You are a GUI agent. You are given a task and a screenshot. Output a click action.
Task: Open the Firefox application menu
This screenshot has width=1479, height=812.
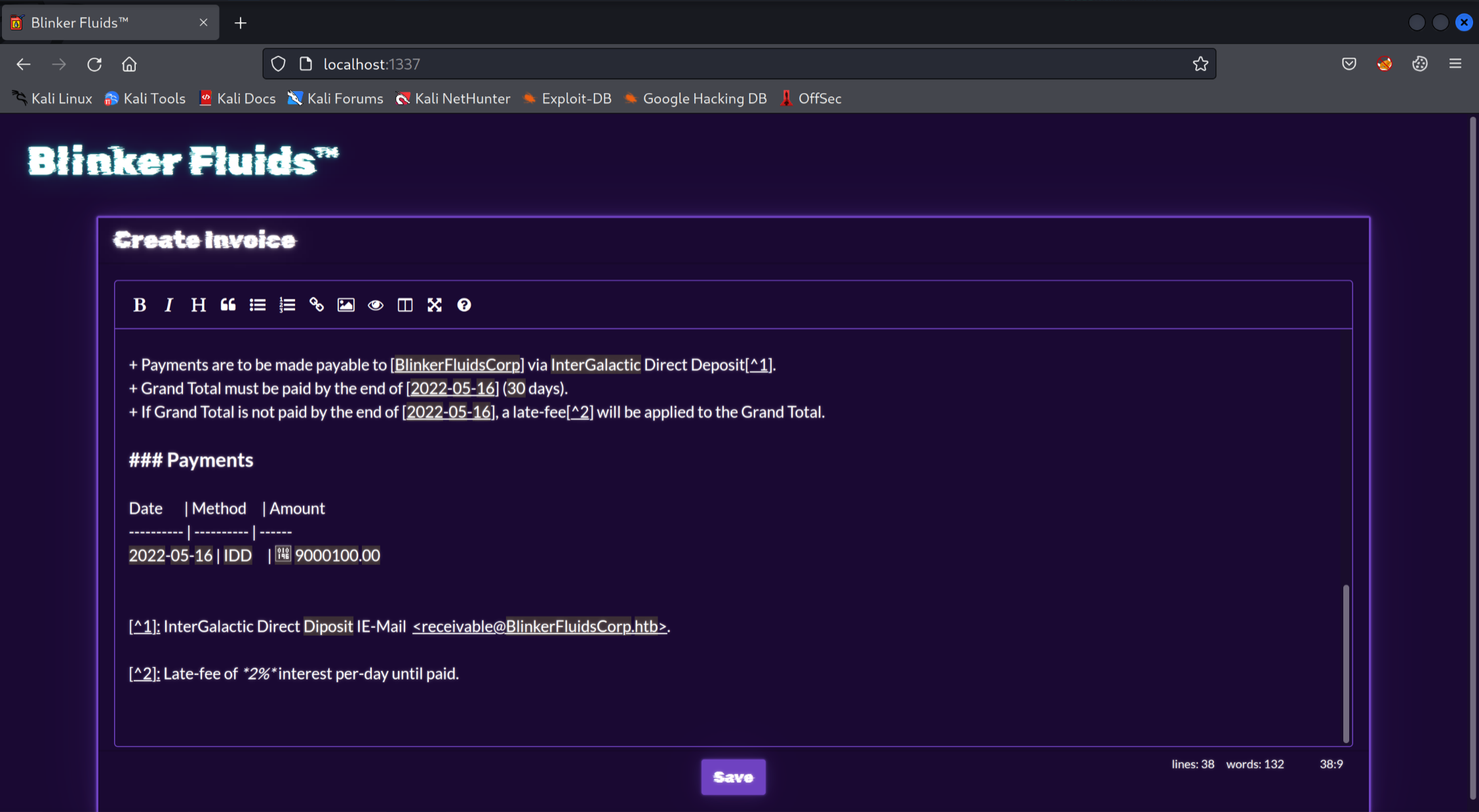click(x=1455, y=64)
